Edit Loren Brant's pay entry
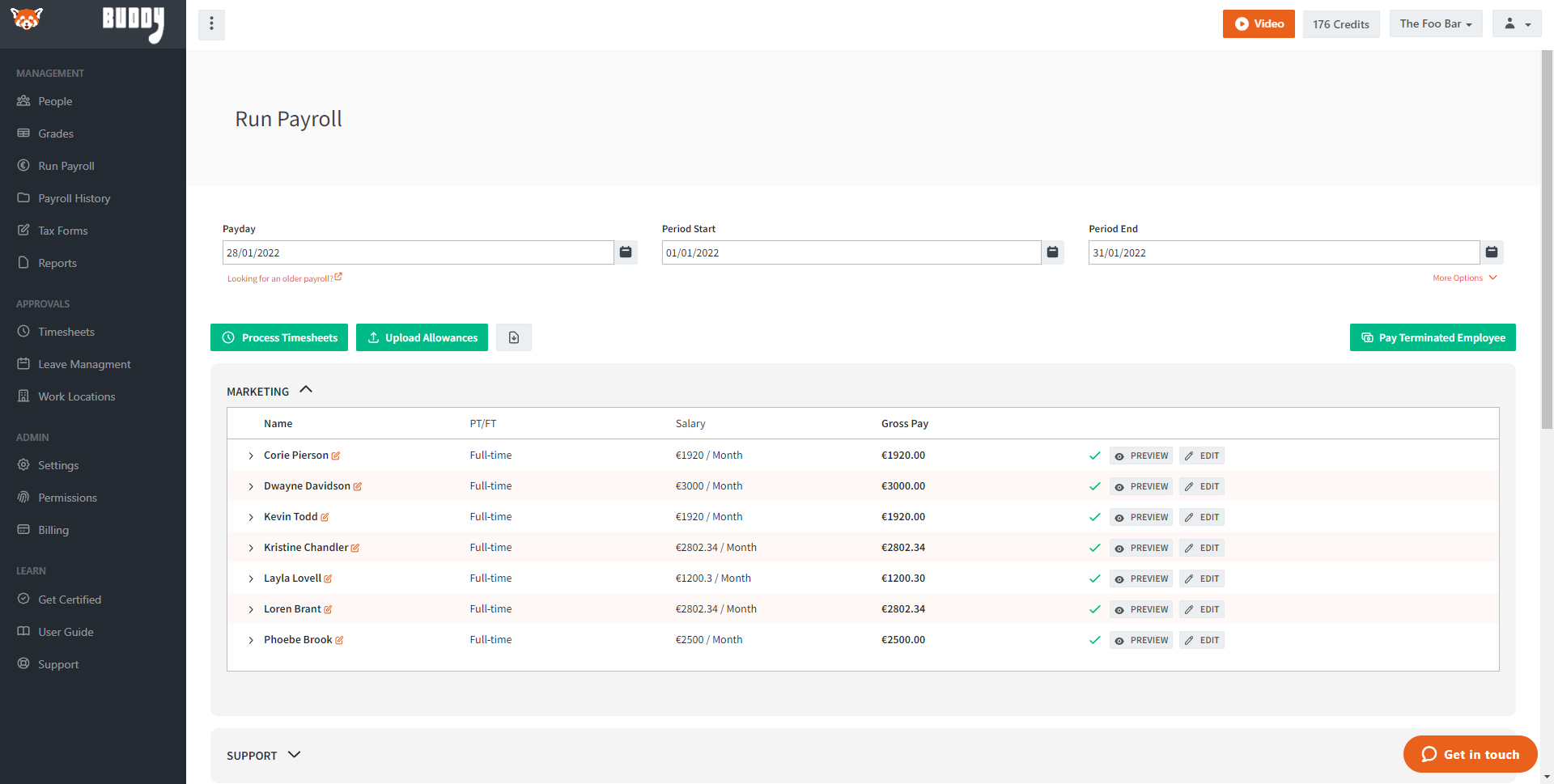 pos(1202,609)
